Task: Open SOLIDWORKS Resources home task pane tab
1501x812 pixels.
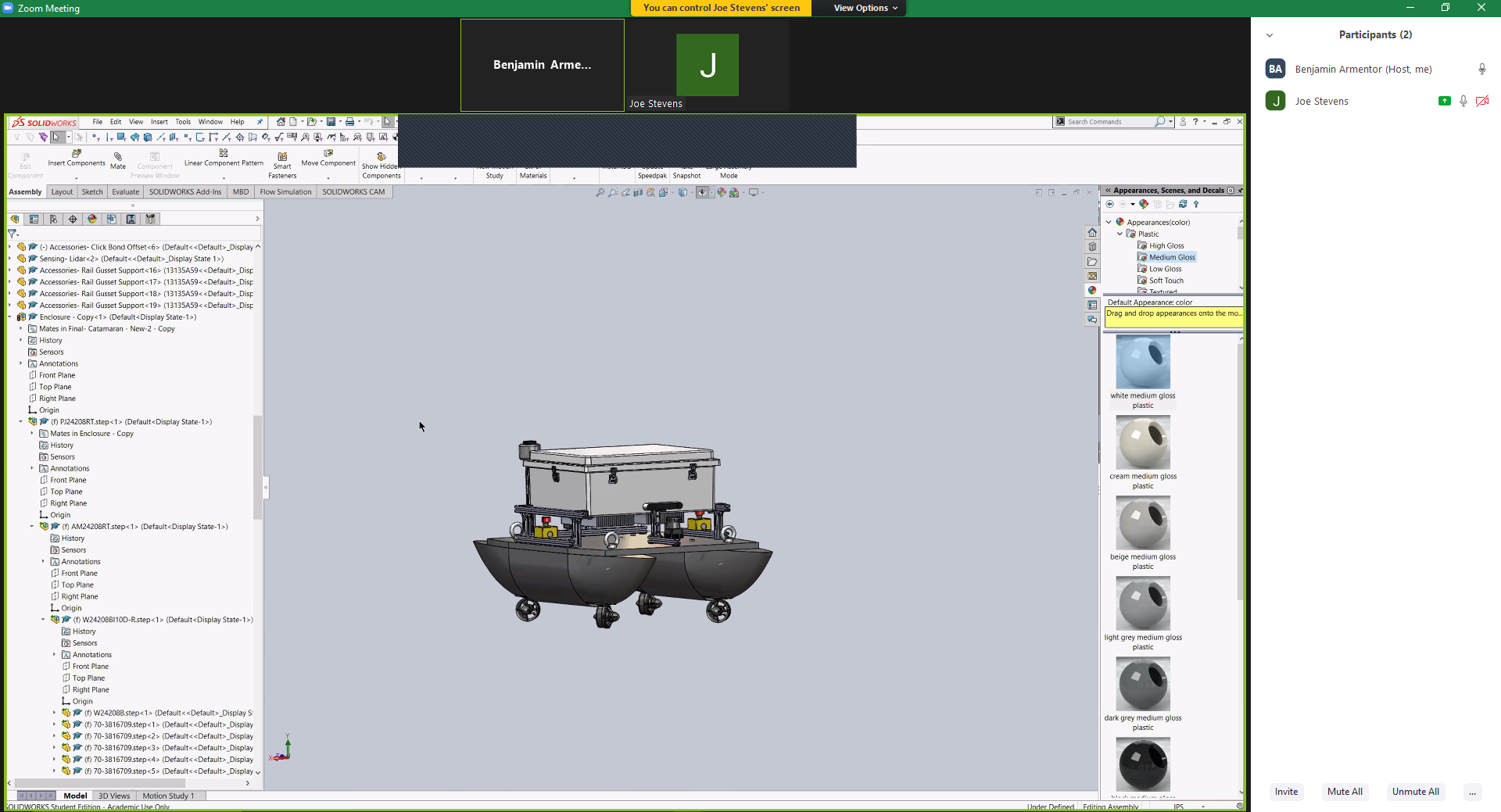Action: 1092,232
